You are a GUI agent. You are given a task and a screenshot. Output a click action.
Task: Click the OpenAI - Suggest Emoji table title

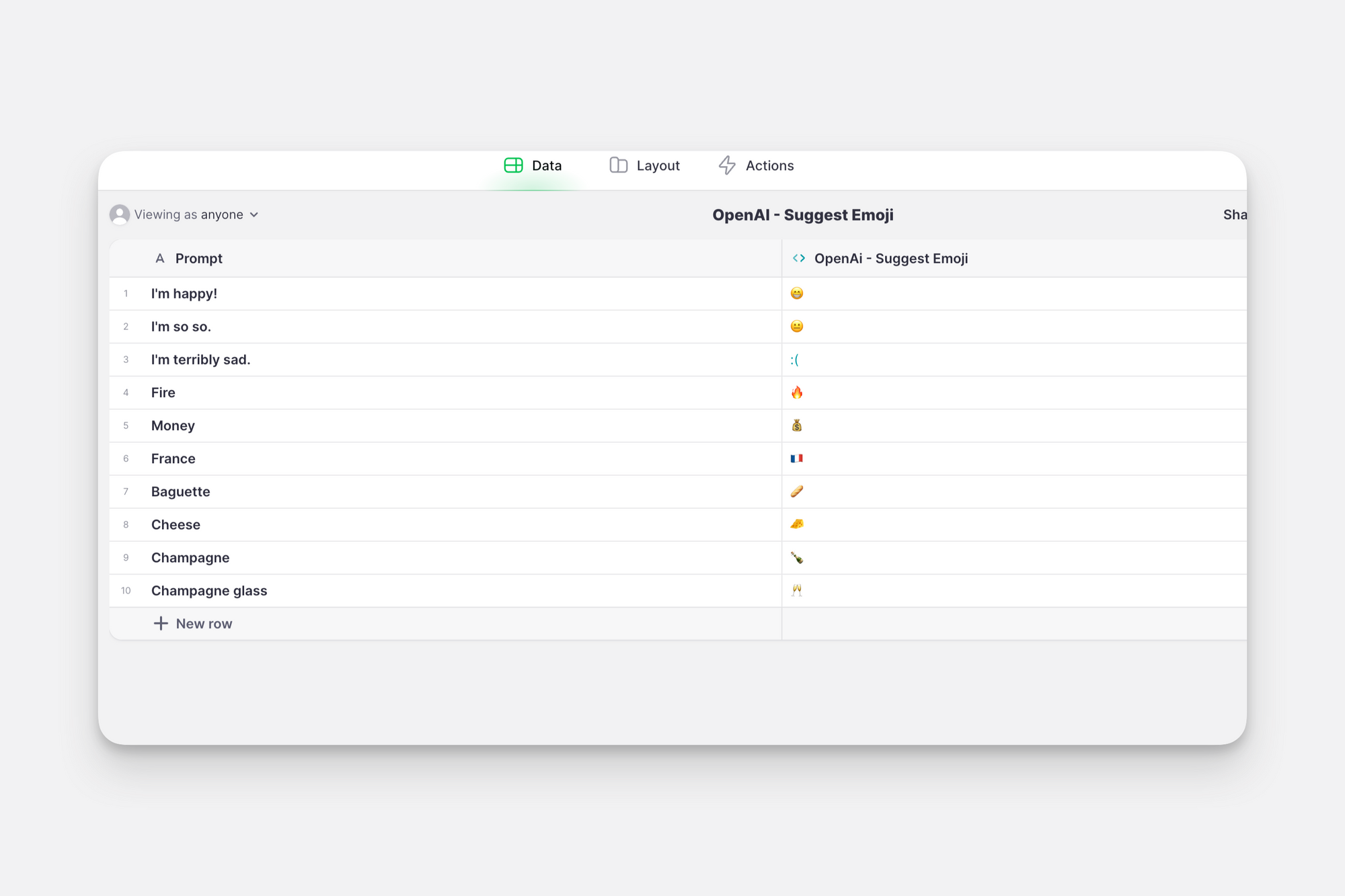coord(803,215)
